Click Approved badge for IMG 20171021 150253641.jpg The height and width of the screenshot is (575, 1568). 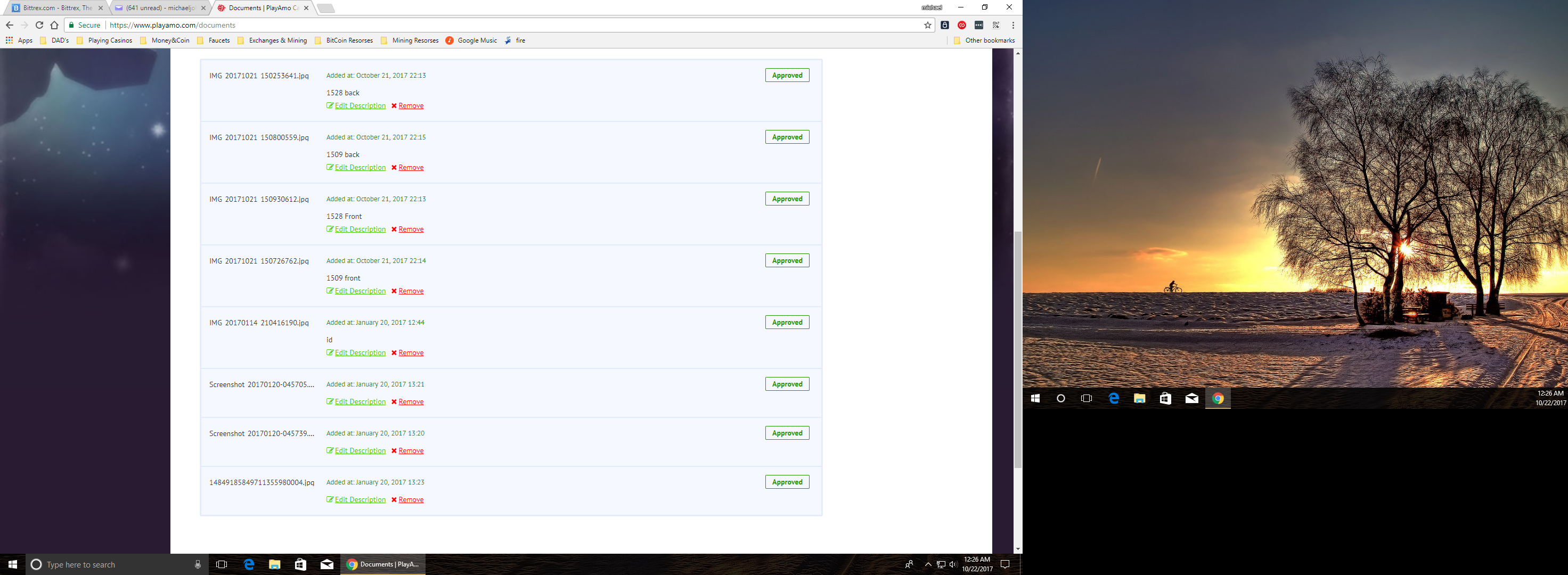point(787,76)
